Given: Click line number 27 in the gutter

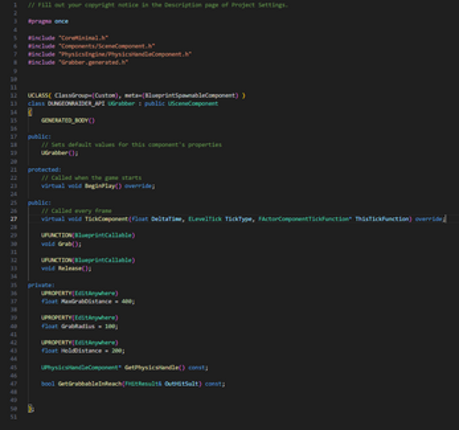Looking at the screenshot, I should click(x=14, y=219).
